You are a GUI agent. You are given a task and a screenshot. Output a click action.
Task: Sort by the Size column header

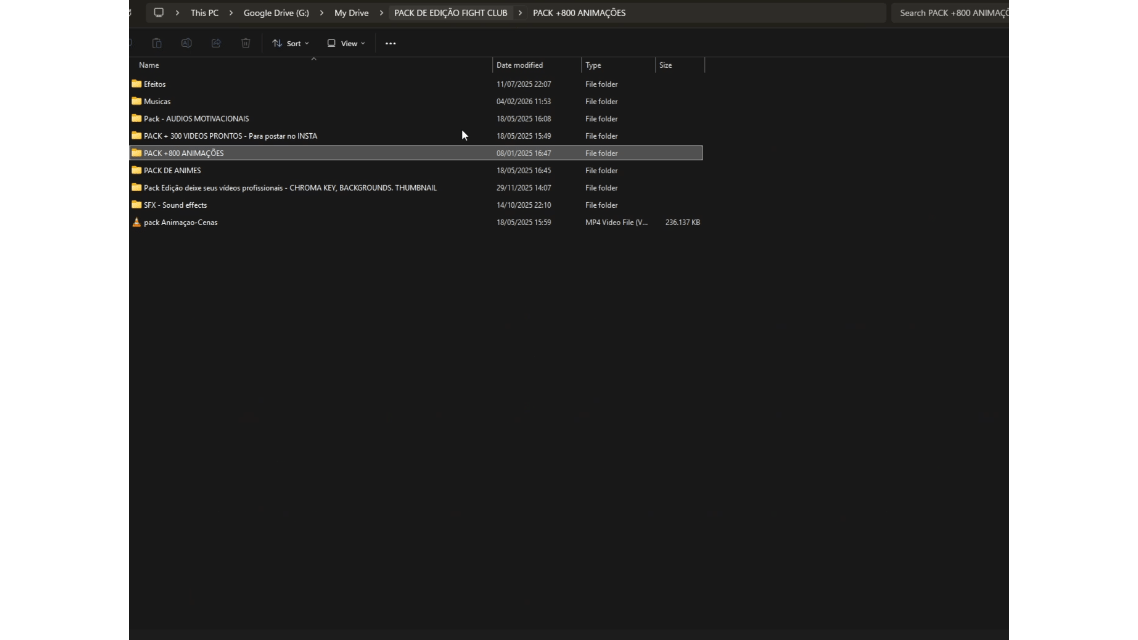pos(666,65)
